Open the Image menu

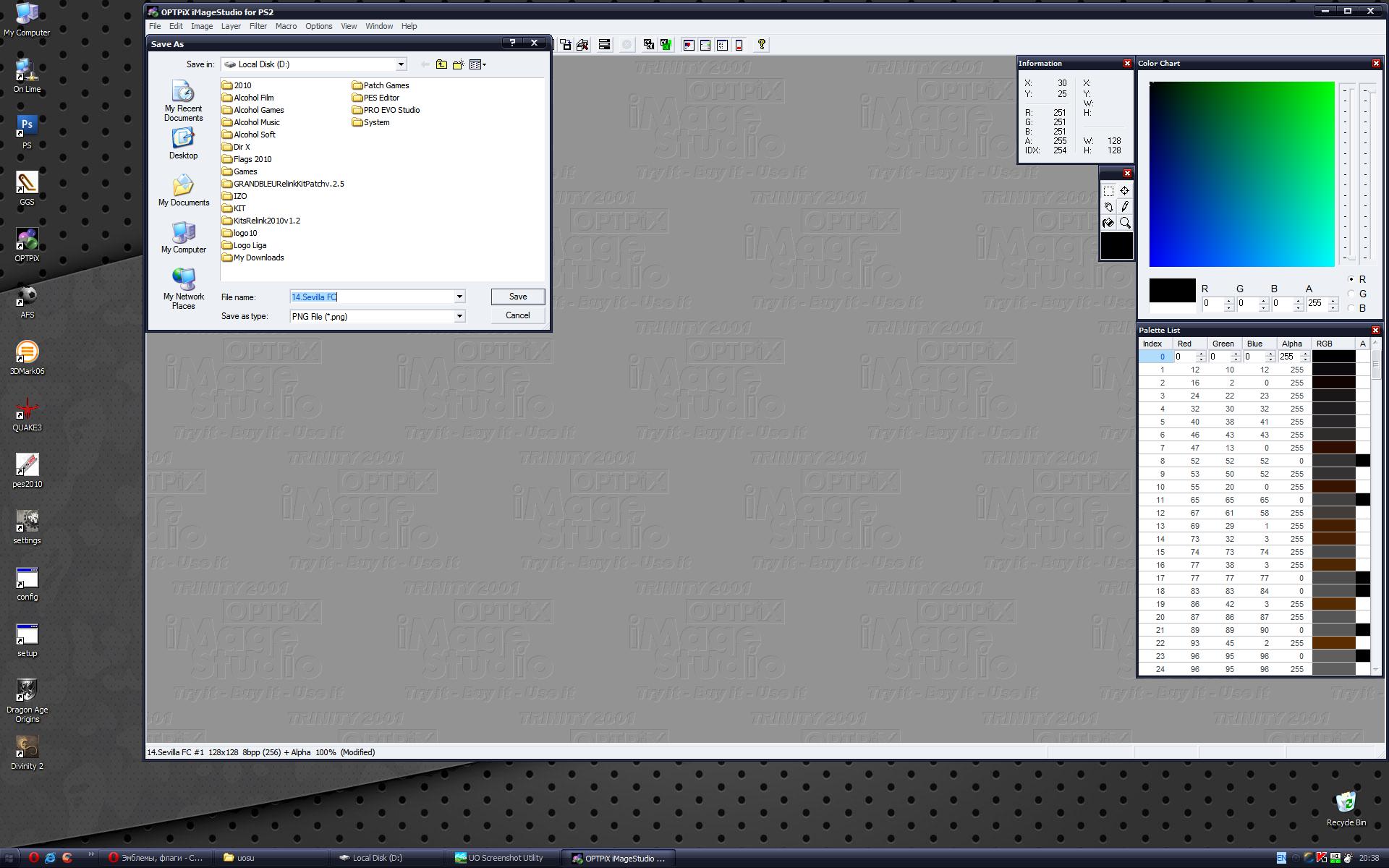(x=202, y=26)
